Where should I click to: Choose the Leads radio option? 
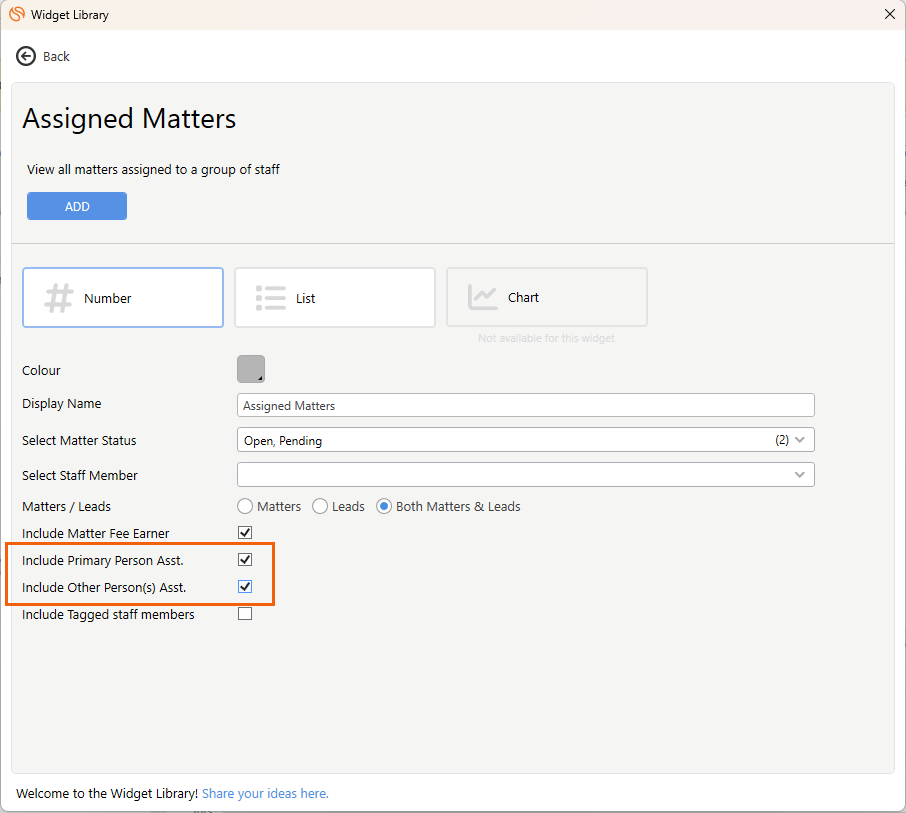coord(320,507)
